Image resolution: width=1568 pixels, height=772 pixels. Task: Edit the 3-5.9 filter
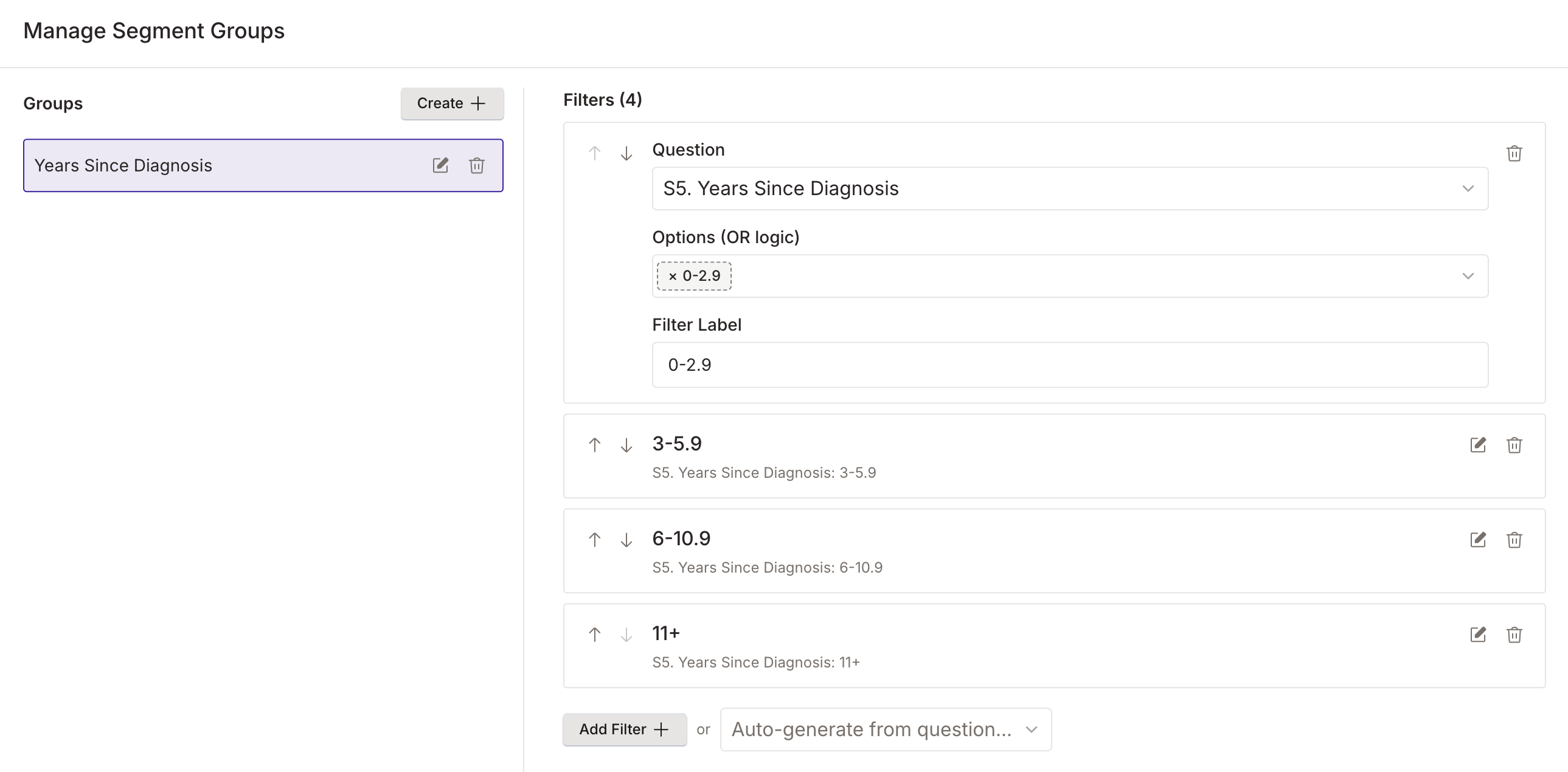click(1478, 445)
